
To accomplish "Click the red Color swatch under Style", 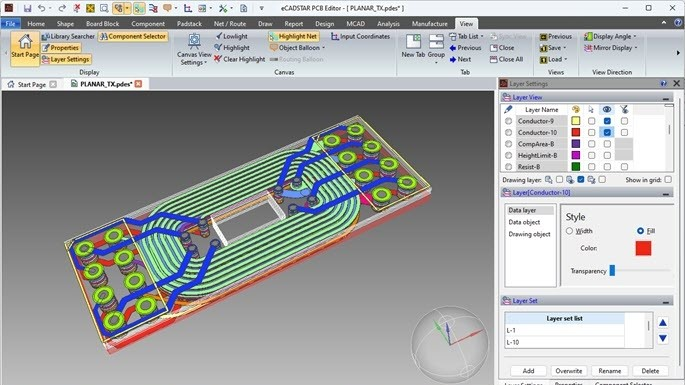I will point(643,248).
